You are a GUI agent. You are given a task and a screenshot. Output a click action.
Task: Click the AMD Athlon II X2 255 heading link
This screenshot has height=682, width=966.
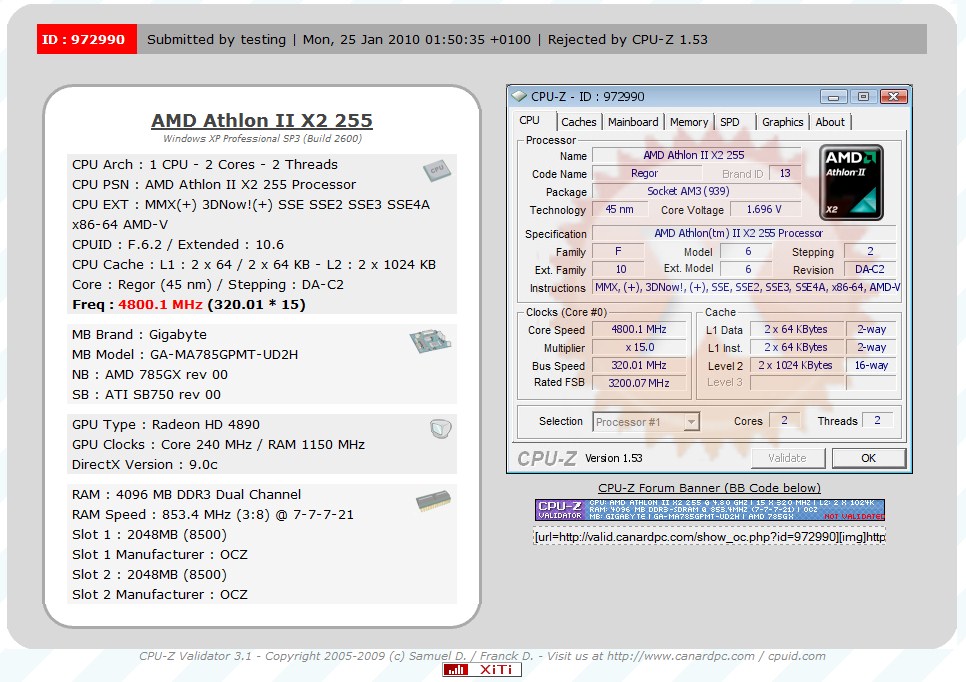262,120
